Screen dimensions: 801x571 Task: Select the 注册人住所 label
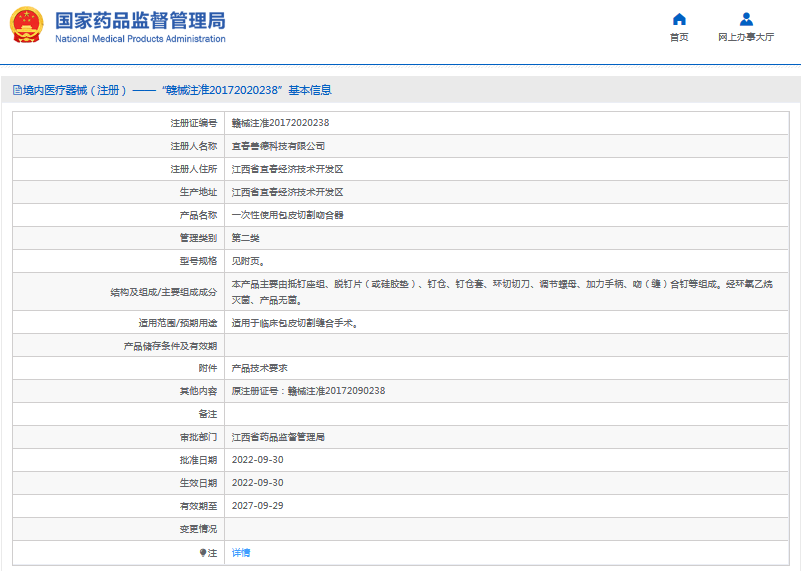click(194, 169)
